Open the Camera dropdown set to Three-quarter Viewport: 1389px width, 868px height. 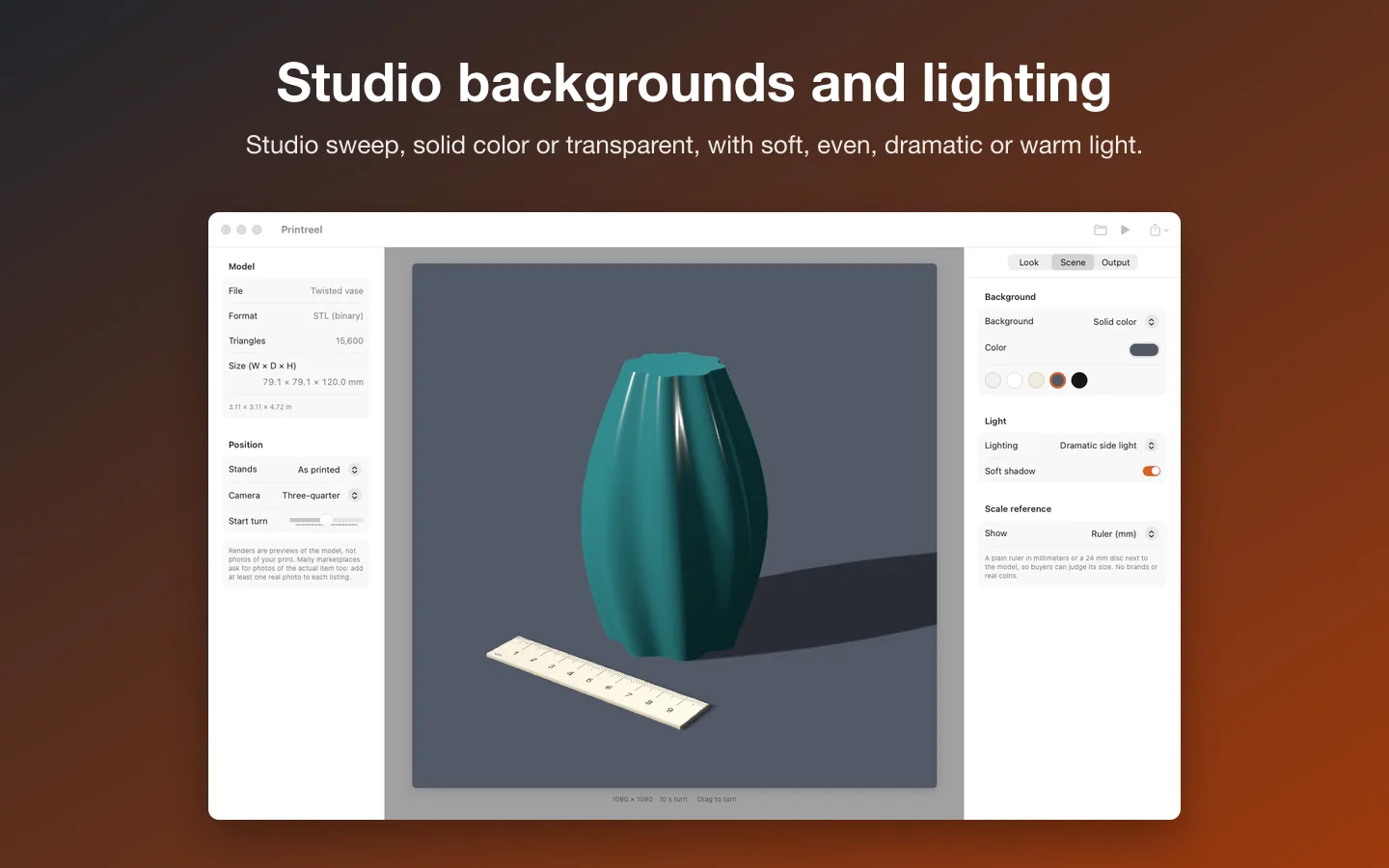pyautogui.click(x=320, y=496)
